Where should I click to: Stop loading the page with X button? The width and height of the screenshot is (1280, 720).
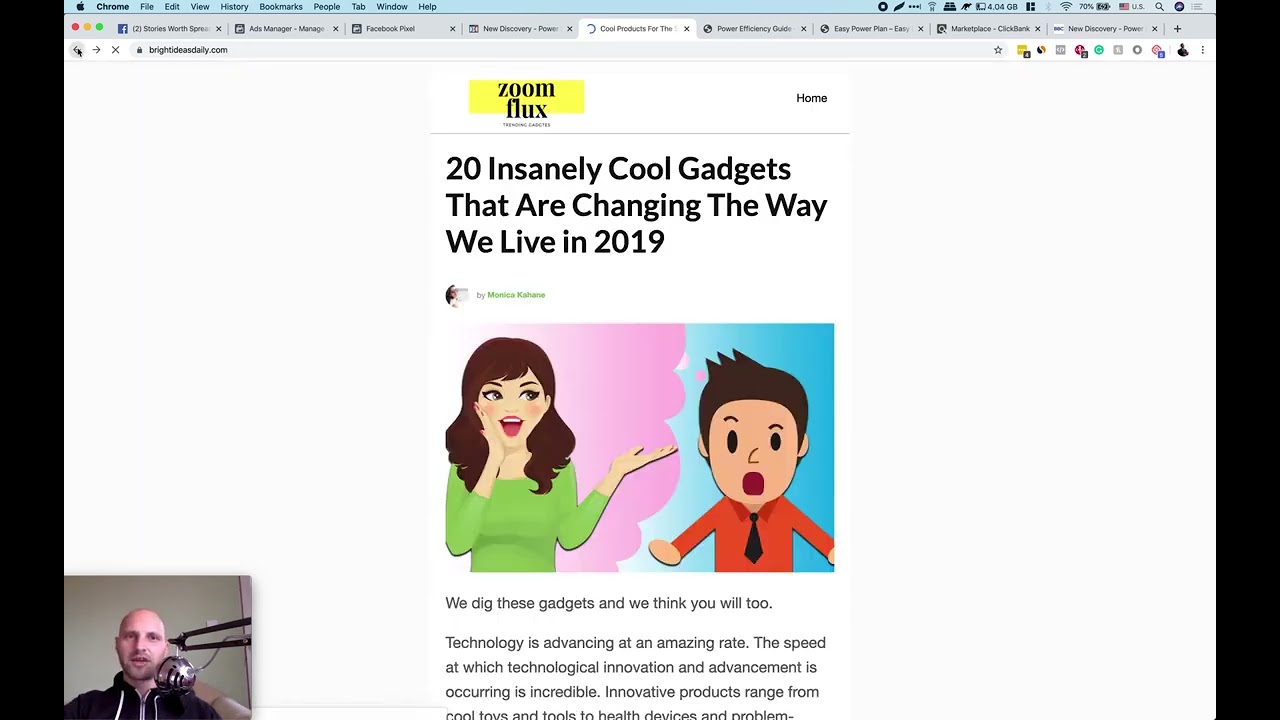pyautogui.click(x=115, y=50)
